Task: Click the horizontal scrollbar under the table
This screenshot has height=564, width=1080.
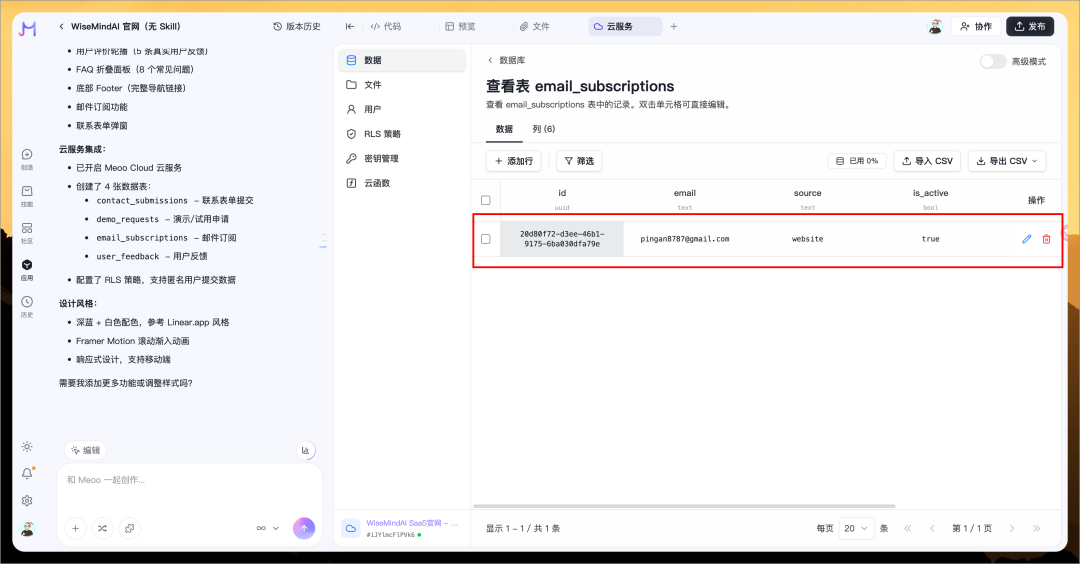Action: pyautogui.click(x=684, y=506)
